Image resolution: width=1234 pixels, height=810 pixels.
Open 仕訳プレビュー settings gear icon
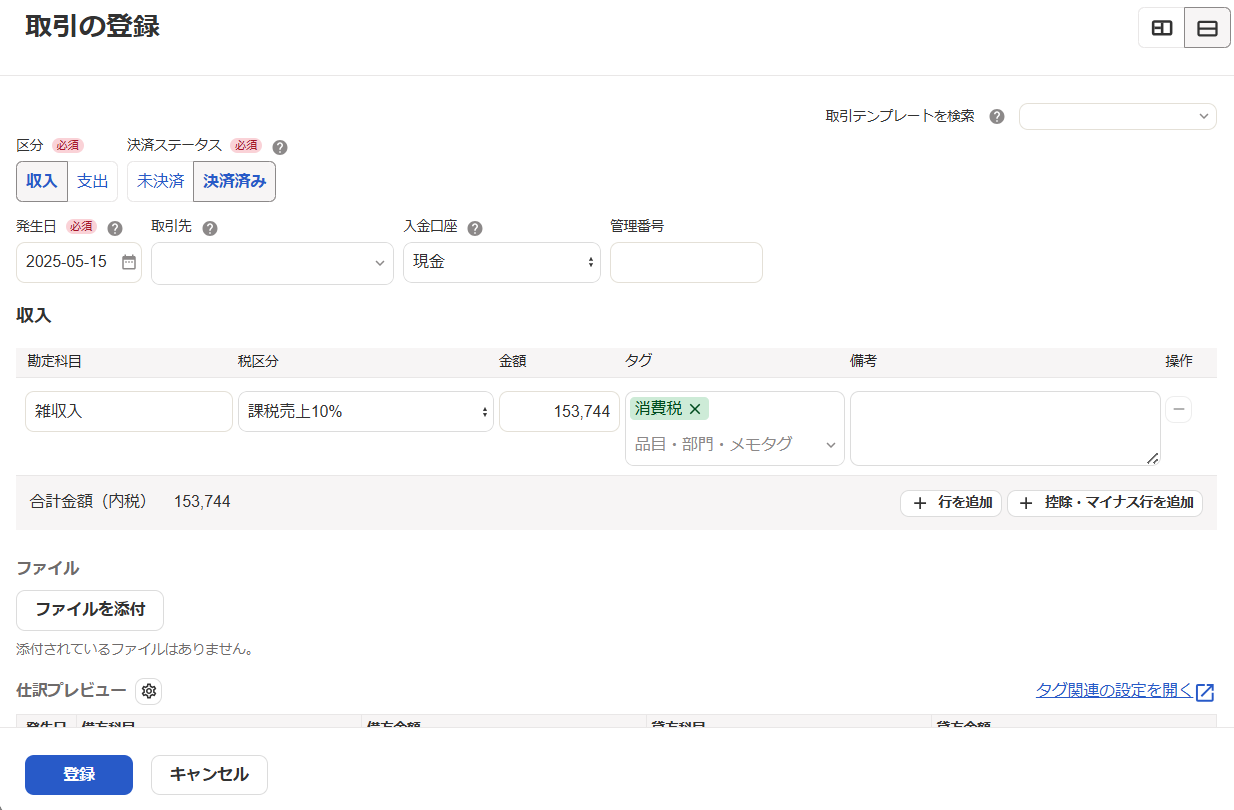(149, 691)
